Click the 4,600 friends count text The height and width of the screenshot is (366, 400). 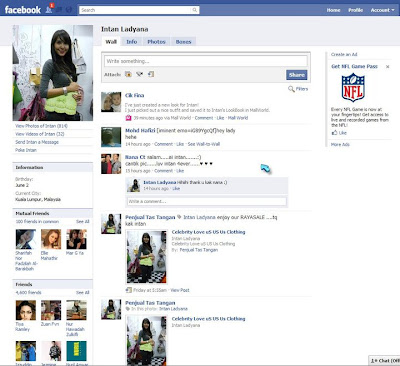(28, 292)
